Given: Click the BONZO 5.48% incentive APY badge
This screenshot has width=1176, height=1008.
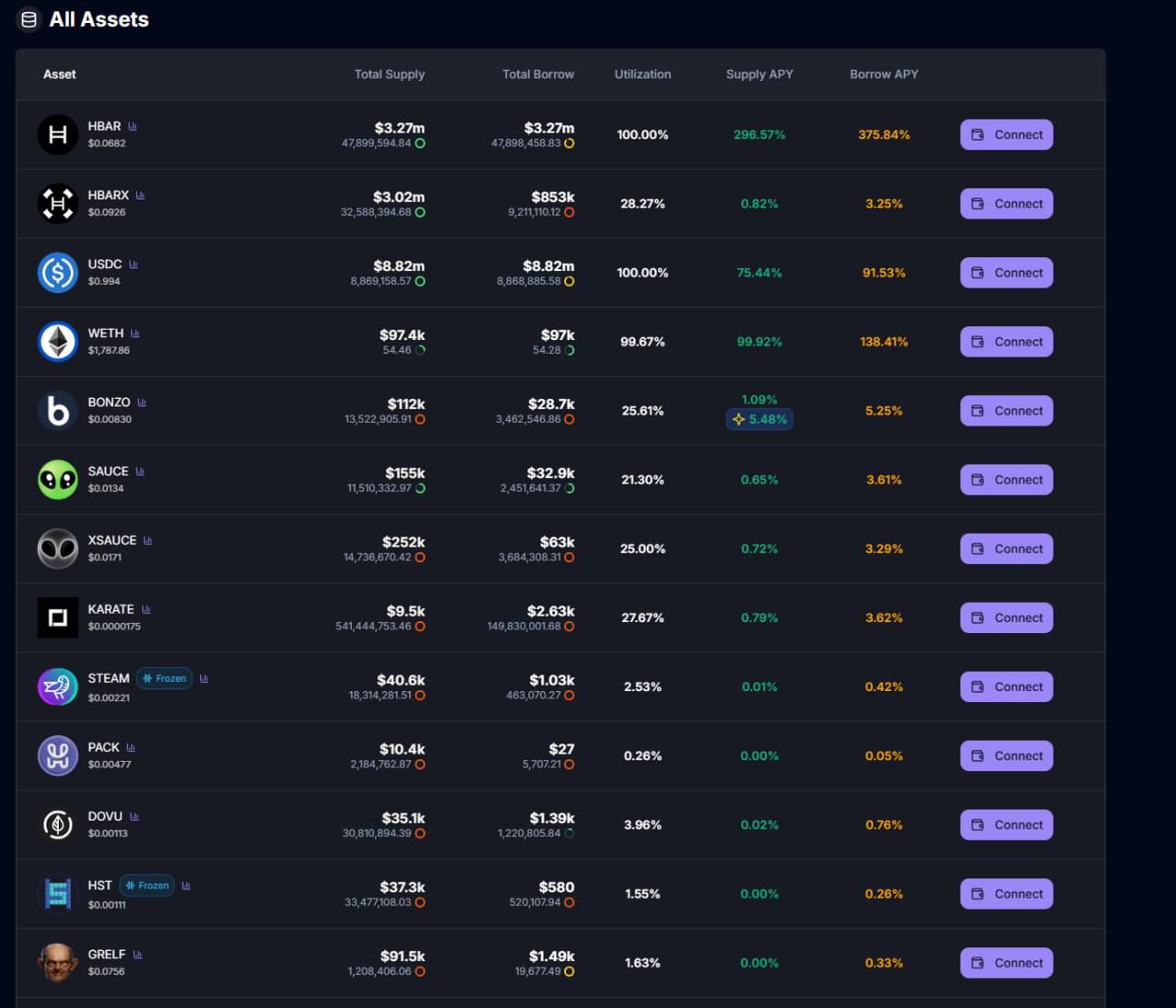Looking at the screenshot, I should tap(760, 419).
